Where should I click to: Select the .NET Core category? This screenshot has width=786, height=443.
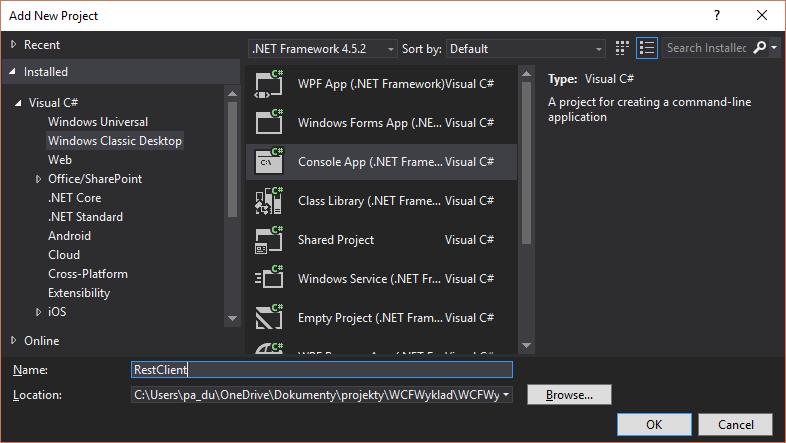pos(74,198)
